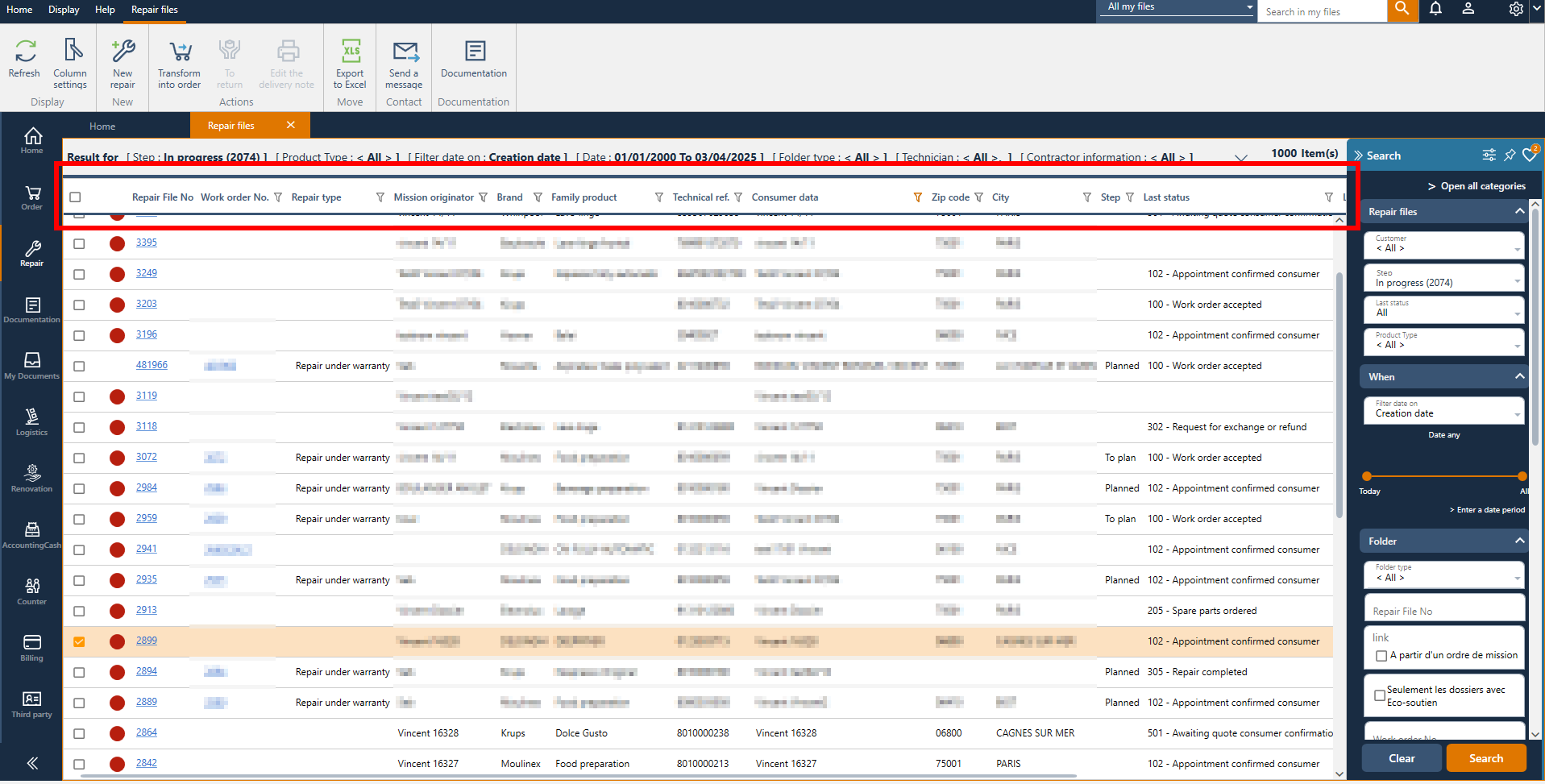Open the Filter date on dropdown

1444,409
